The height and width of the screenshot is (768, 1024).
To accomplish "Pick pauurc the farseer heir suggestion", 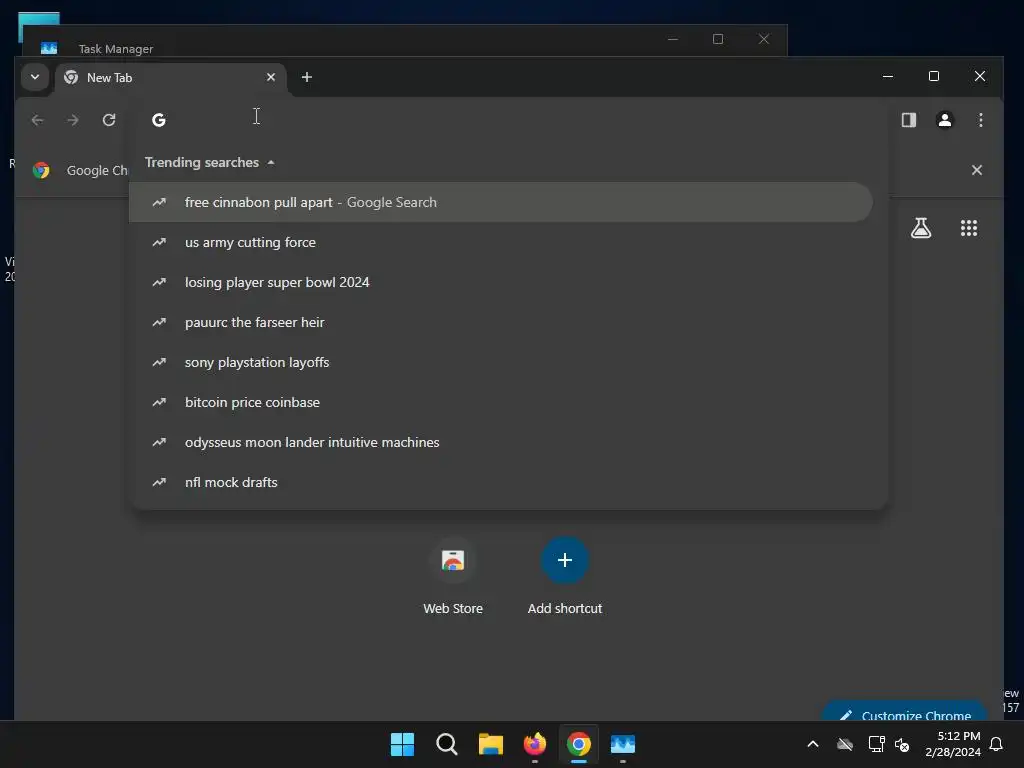I will point(500,323).
